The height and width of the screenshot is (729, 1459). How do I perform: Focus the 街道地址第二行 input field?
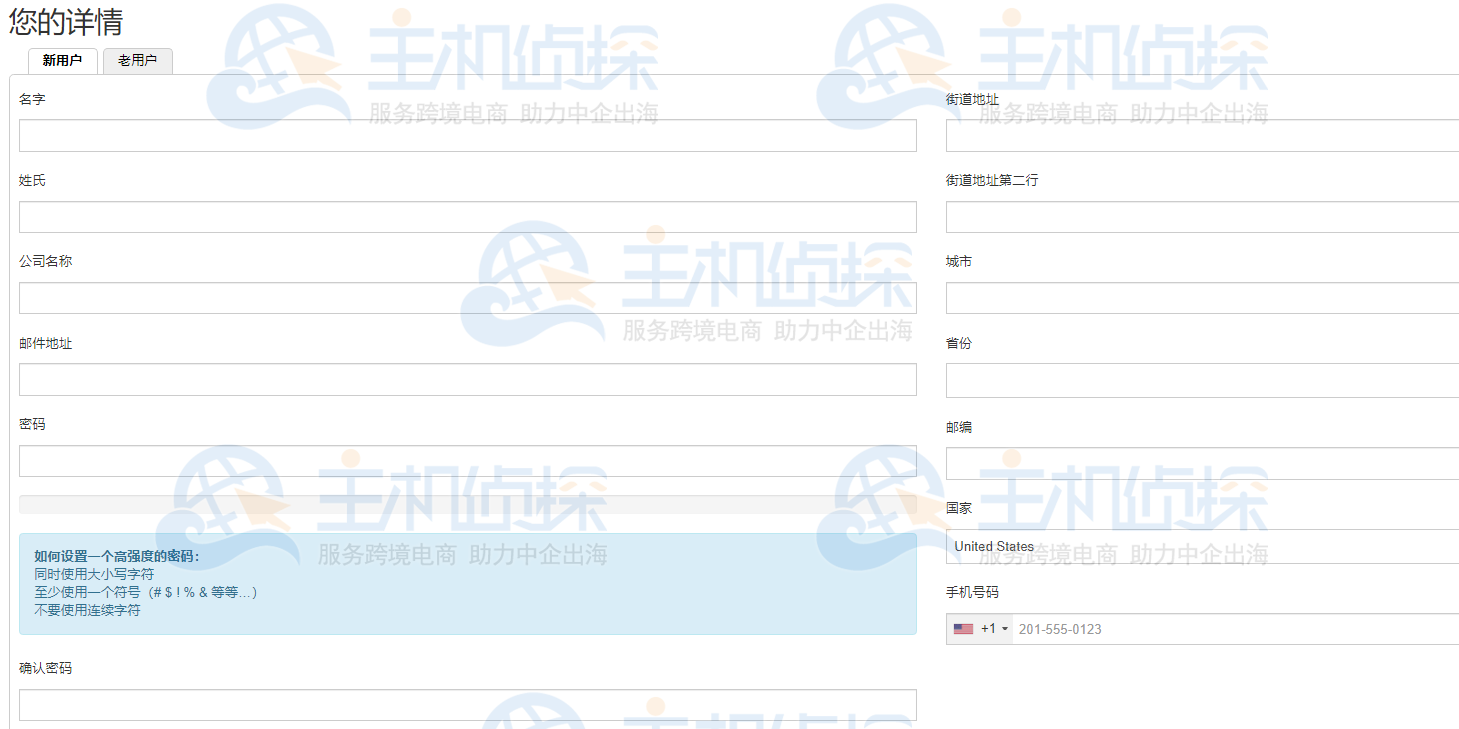[x=1199, y=215]
